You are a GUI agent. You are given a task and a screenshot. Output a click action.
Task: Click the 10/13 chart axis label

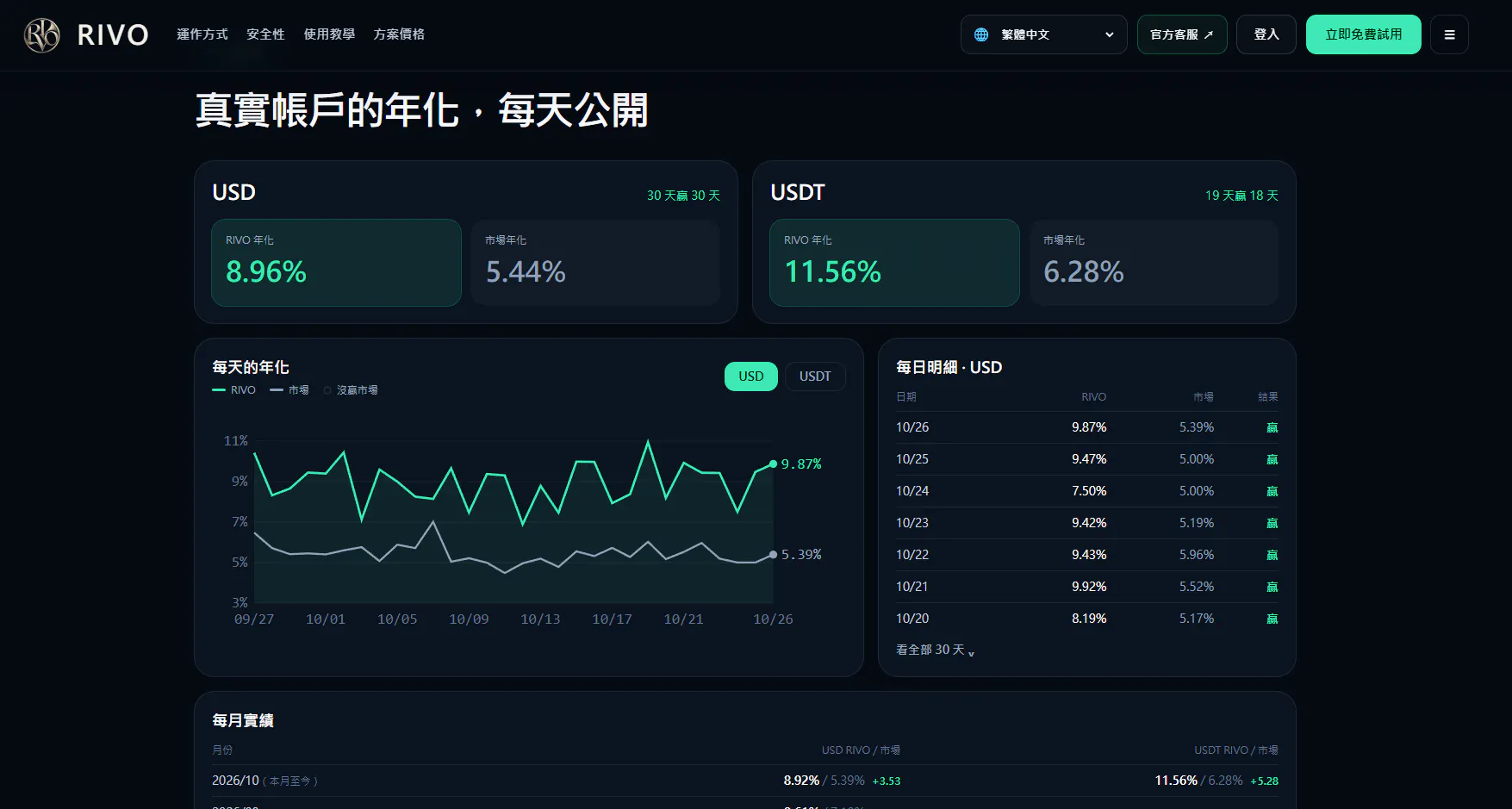pos(540,619)
